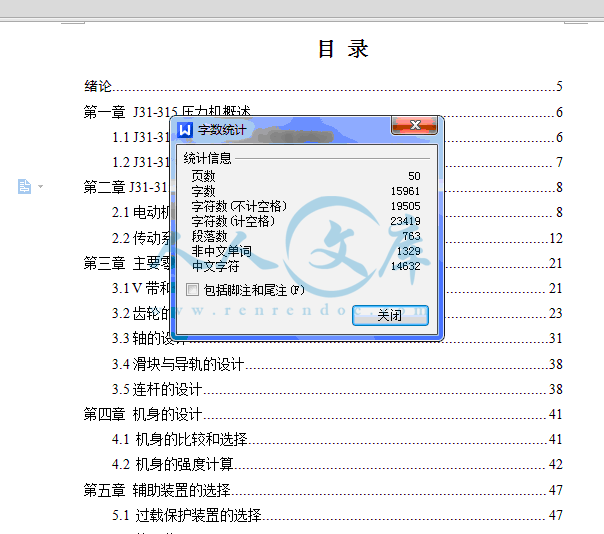Image resolution: width=604 pixels, height=534 pixels.
Task: Click the WPS W icon in dialog title
Action: pyautogui.click(x=185, y=130)
